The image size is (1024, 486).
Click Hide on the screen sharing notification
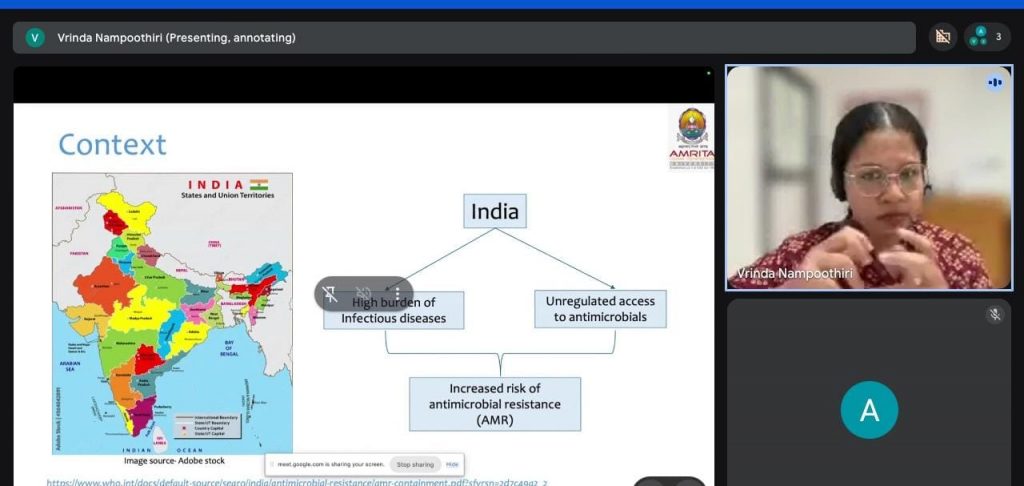coord(452,464)
